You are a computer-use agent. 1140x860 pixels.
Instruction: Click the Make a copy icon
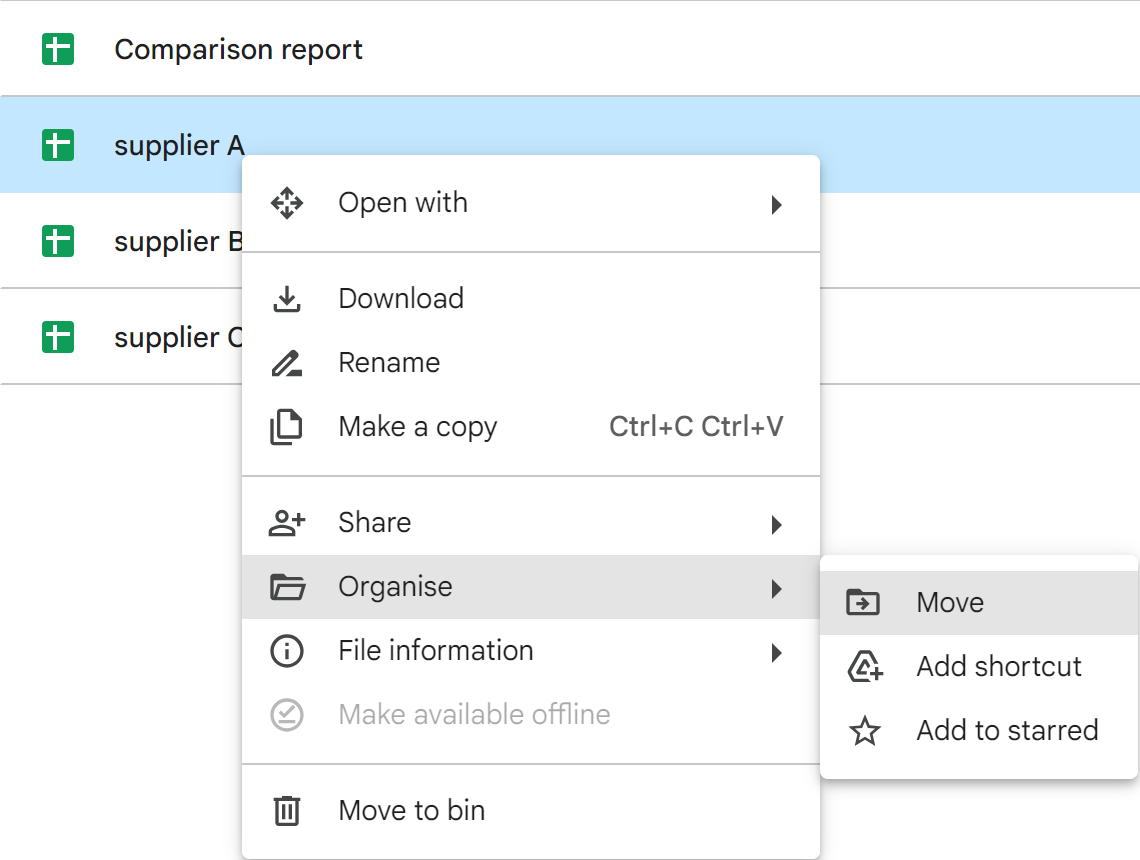coord(286,427)
